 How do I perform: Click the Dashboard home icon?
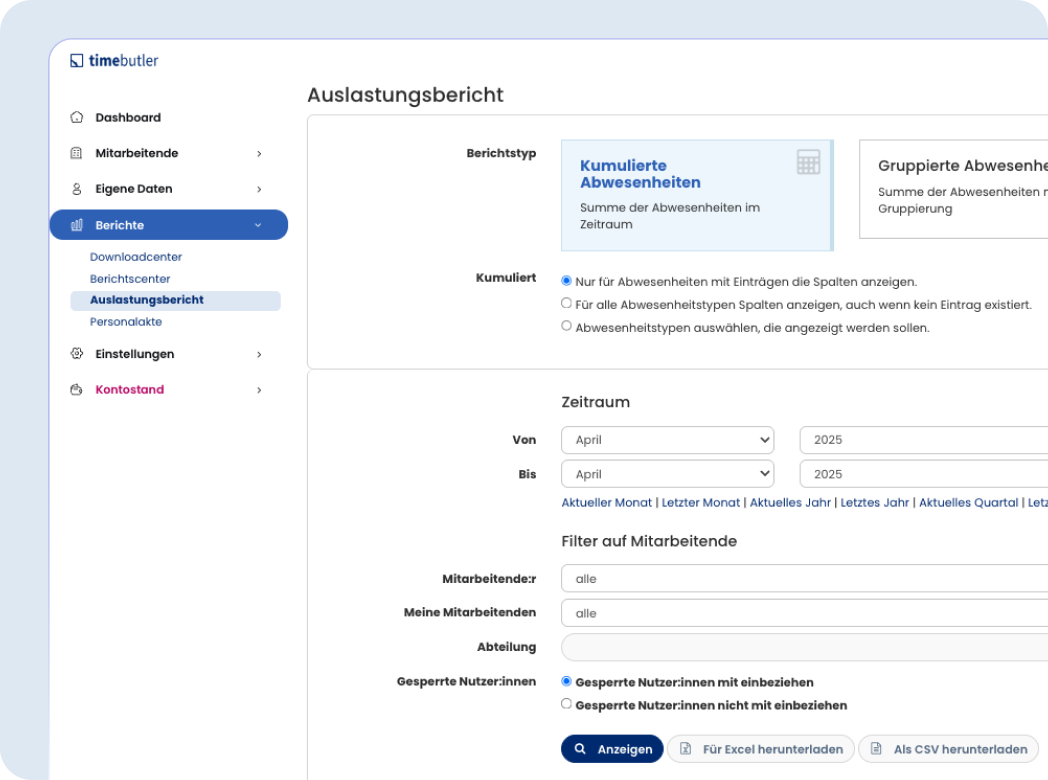(77, 118)
